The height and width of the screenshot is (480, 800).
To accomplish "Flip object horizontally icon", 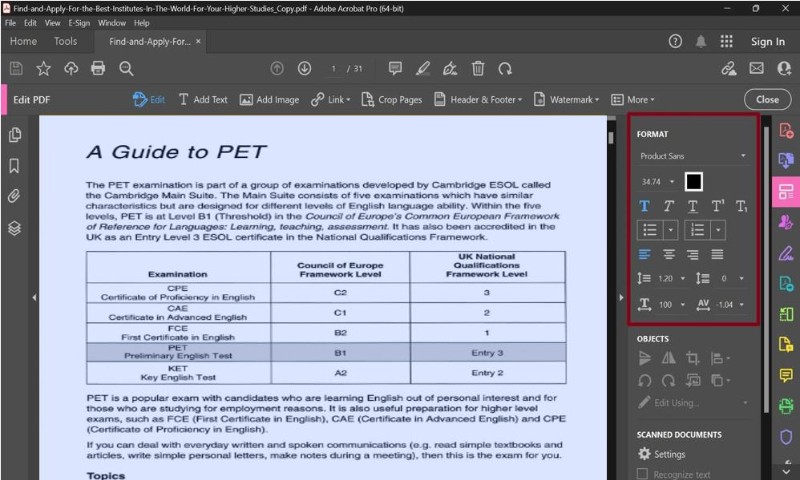I will [668, 358].
